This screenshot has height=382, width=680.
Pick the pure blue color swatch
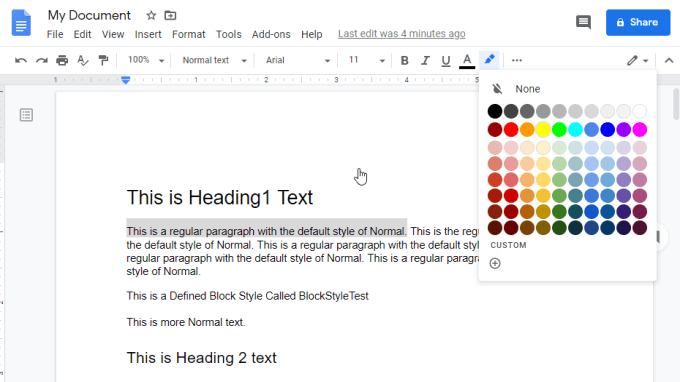[x=608, y=130]
